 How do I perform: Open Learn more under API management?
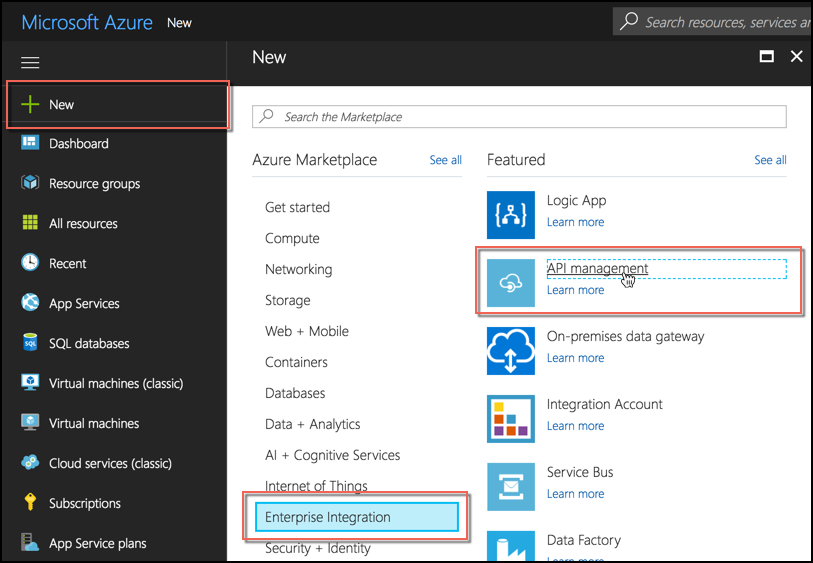tap(576, 290)
